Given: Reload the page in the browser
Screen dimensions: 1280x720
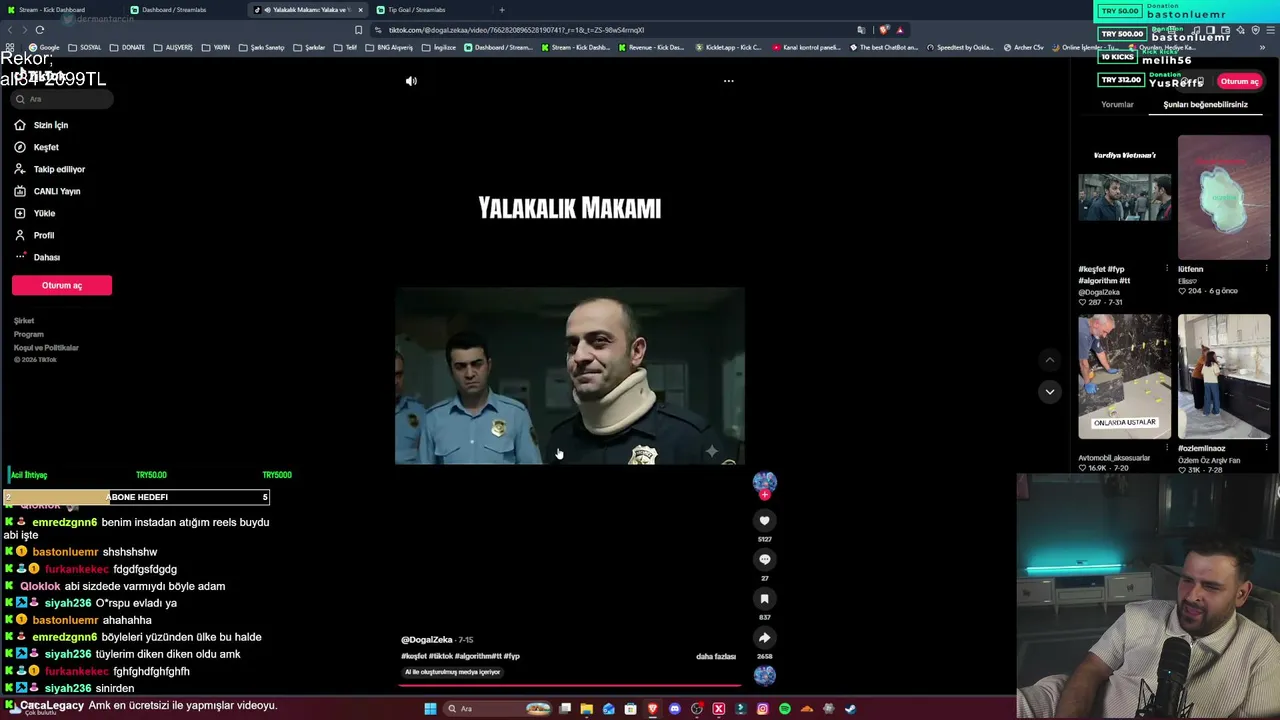Looking at the screenshot, I should coord(39,30).
